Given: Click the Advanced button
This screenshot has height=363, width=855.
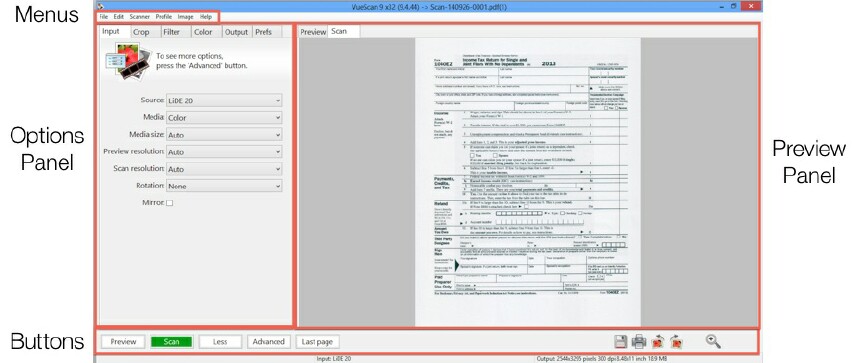Looking at the screenshot, I should [268, 342].
